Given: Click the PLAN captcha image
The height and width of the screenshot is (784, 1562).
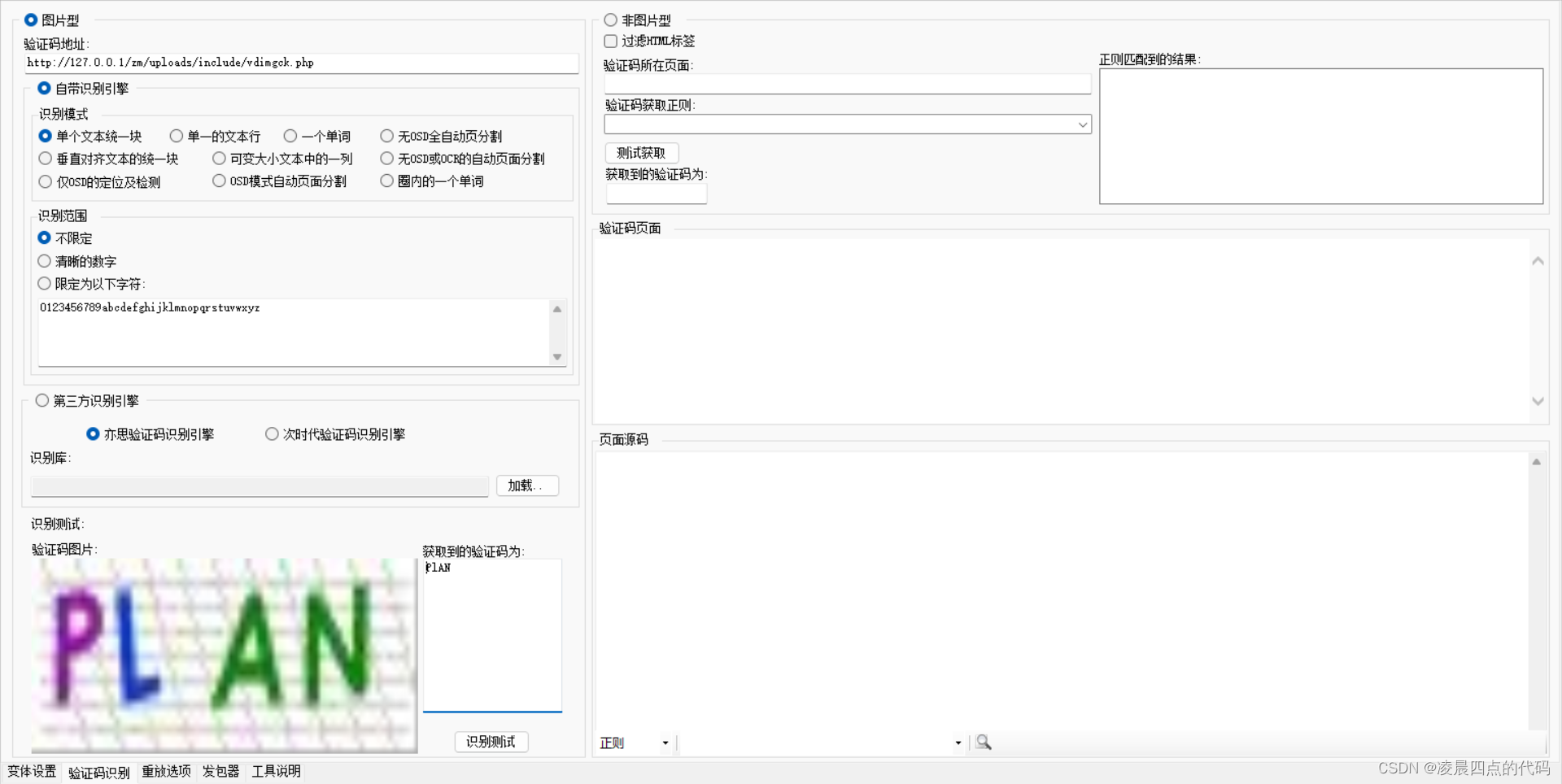Looking at the screenshot, I should click(225, 656).
